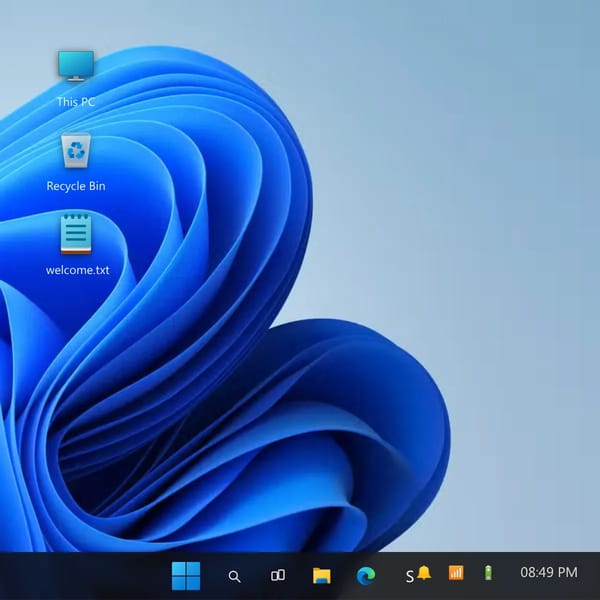Click the S letter in system tray
The image size is (600, 600).
[409, 577]
